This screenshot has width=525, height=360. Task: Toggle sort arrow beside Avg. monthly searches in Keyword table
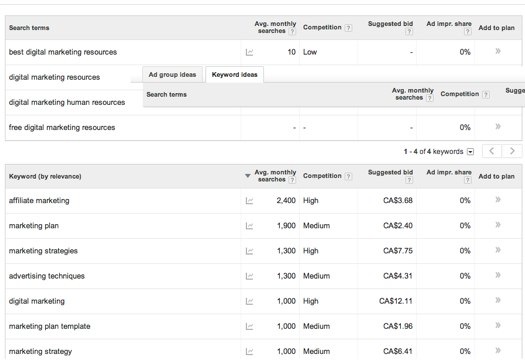click(x=248, y=176)
